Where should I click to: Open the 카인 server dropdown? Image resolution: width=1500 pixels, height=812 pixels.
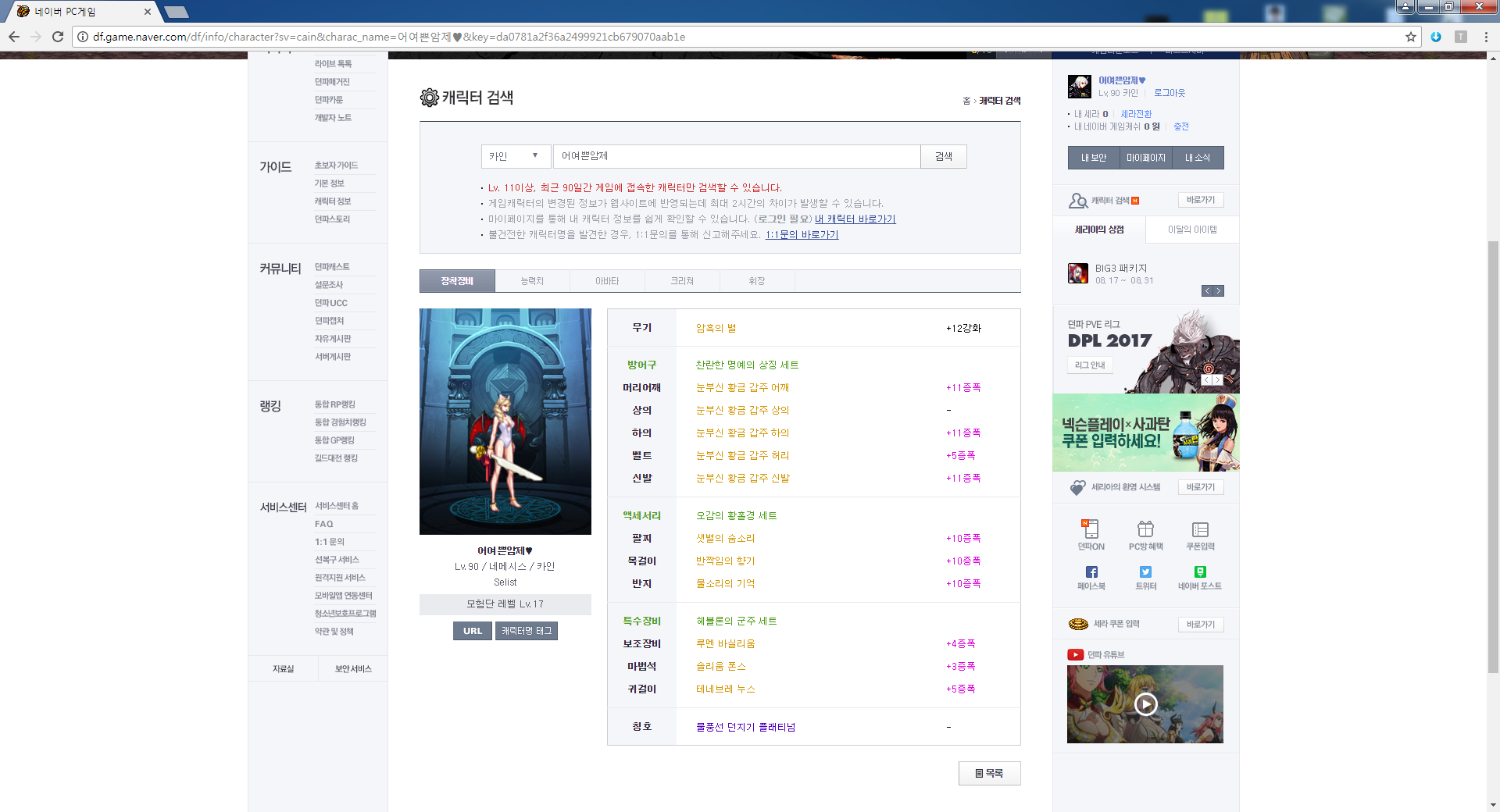point(516,156)
